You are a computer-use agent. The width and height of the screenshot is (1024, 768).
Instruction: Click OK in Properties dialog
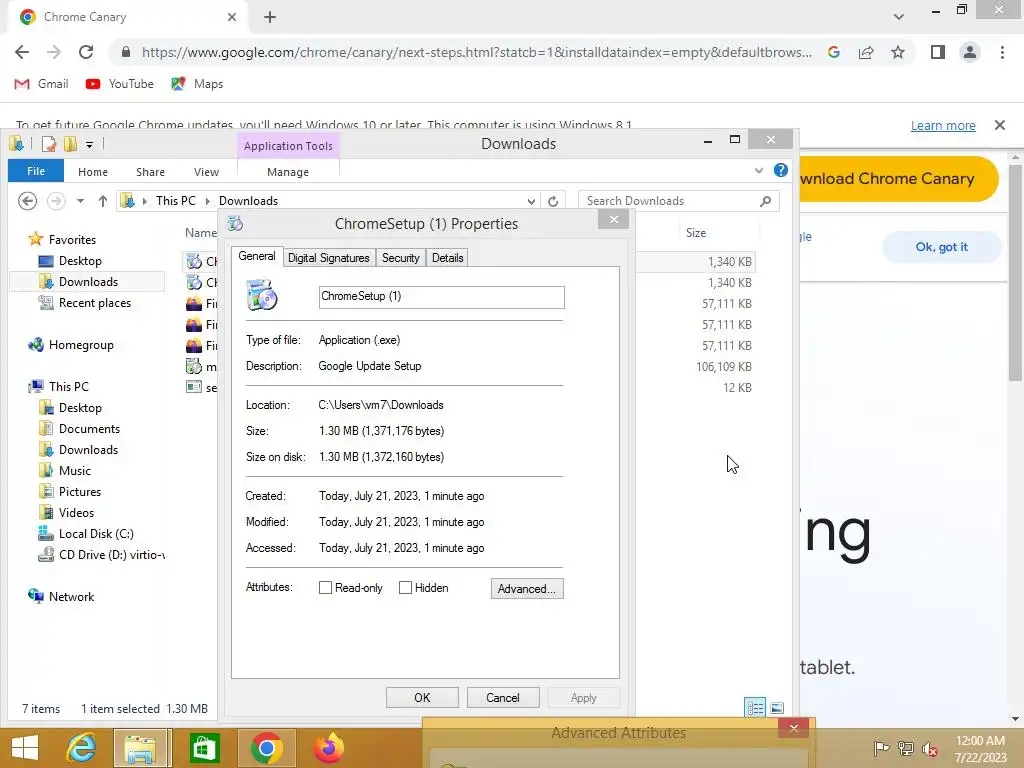(422, 697)
